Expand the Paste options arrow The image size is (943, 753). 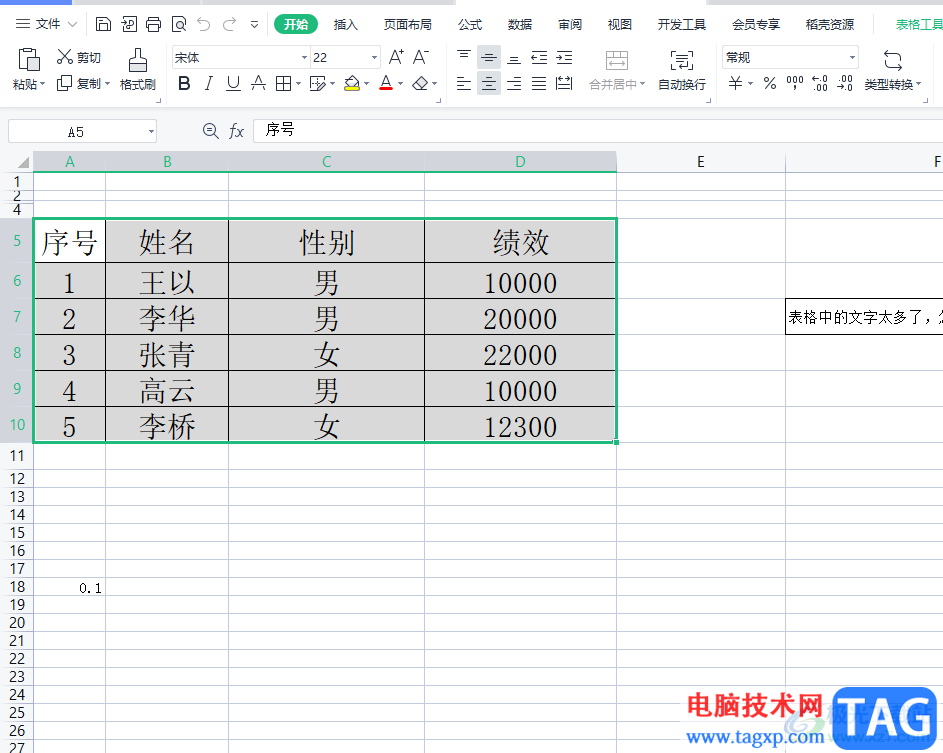click(x=43, y=84)
